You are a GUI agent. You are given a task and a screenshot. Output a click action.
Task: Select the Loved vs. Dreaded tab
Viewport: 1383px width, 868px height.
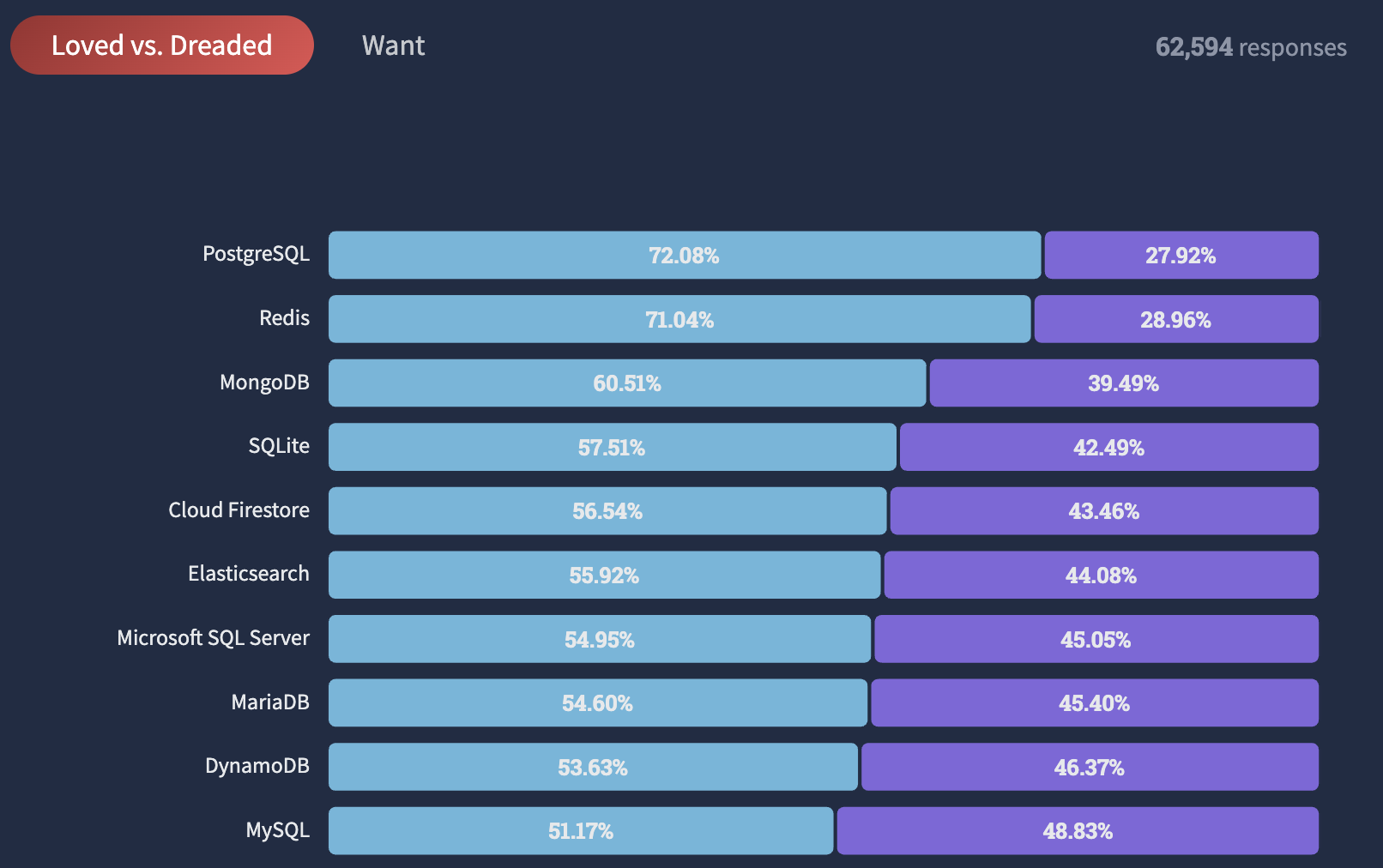pyautogui.click(x=162, y=45)
